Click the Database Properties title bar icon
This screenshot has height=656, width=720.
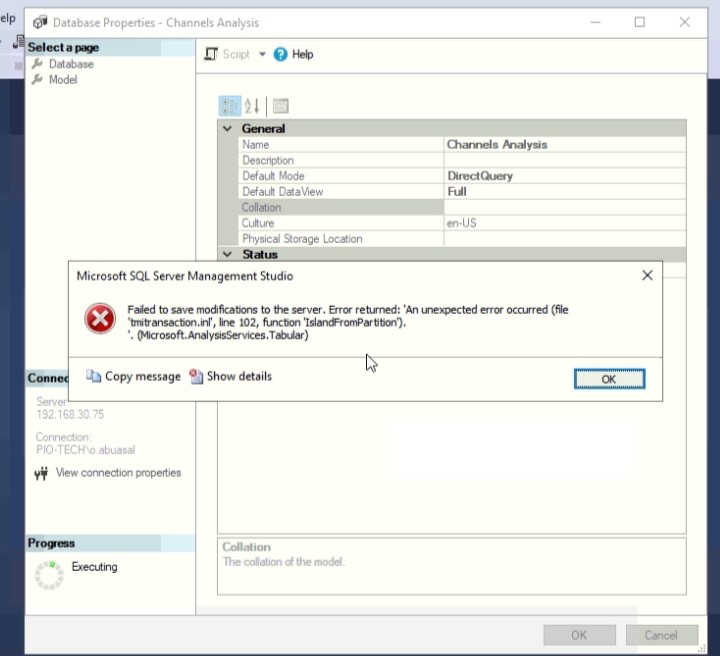point(40,22)
